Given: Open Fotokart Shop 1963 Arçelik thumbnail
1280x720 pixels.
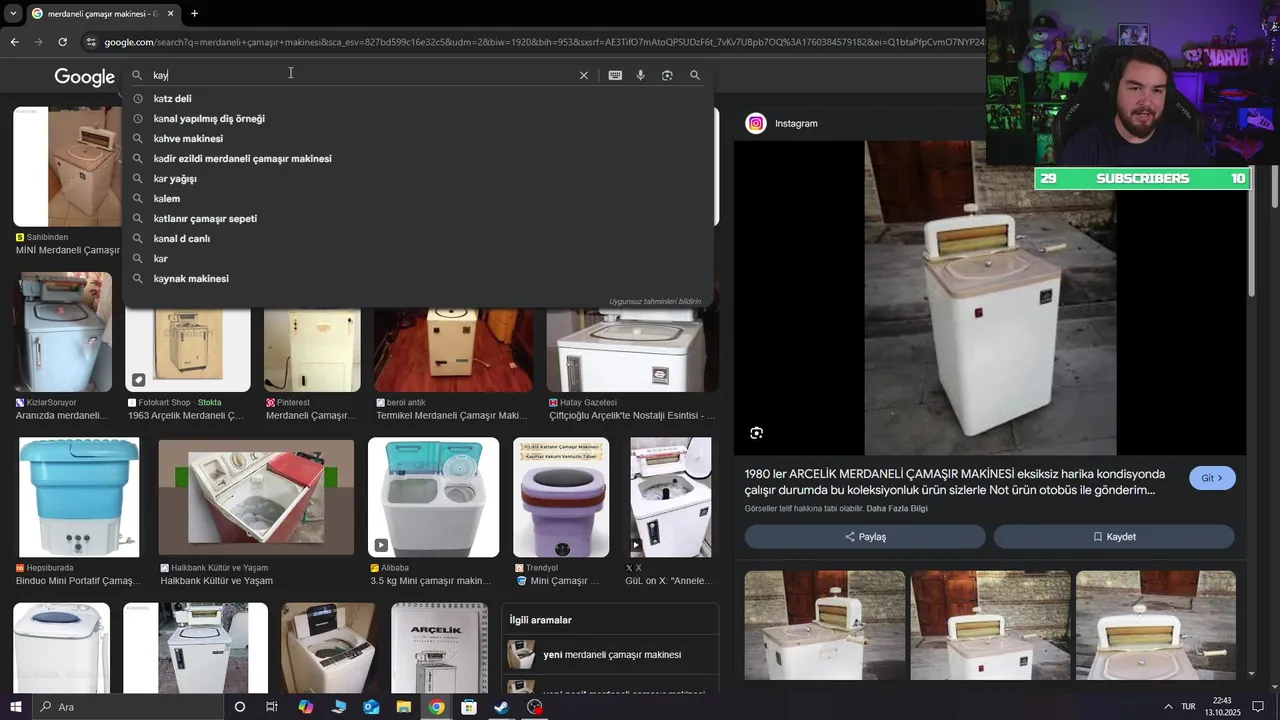Looking at the screenshot, I should [x=188, y=350].
